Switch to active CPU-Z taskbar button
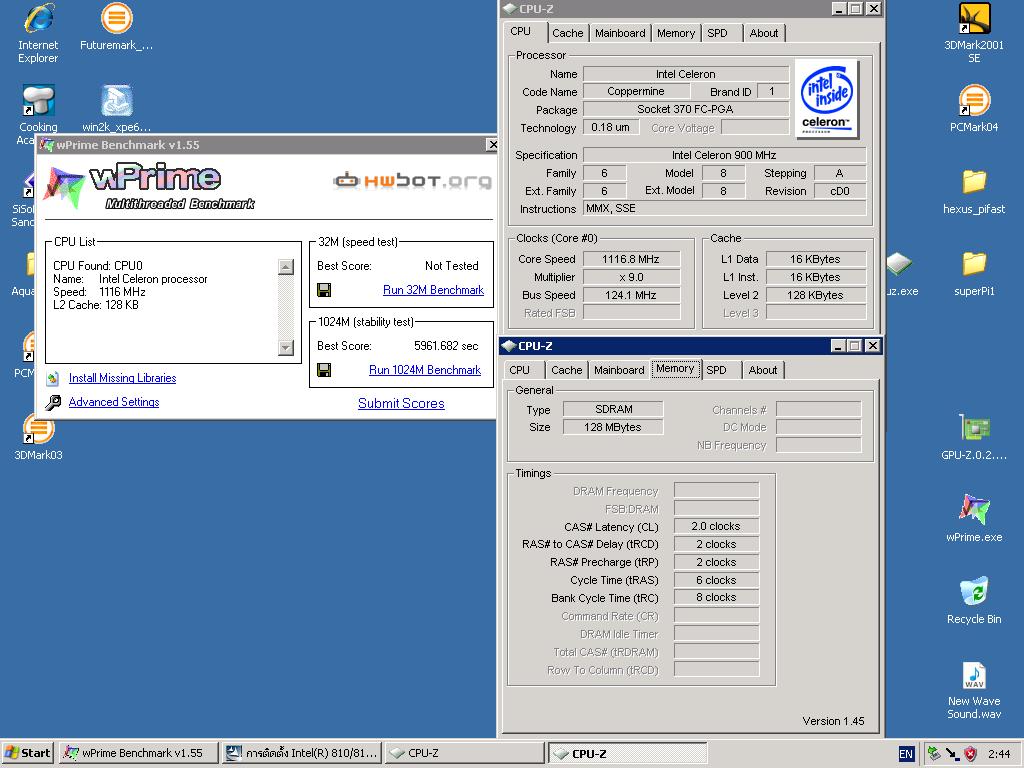Viewport: 1024px width, 768px height. 628,753
